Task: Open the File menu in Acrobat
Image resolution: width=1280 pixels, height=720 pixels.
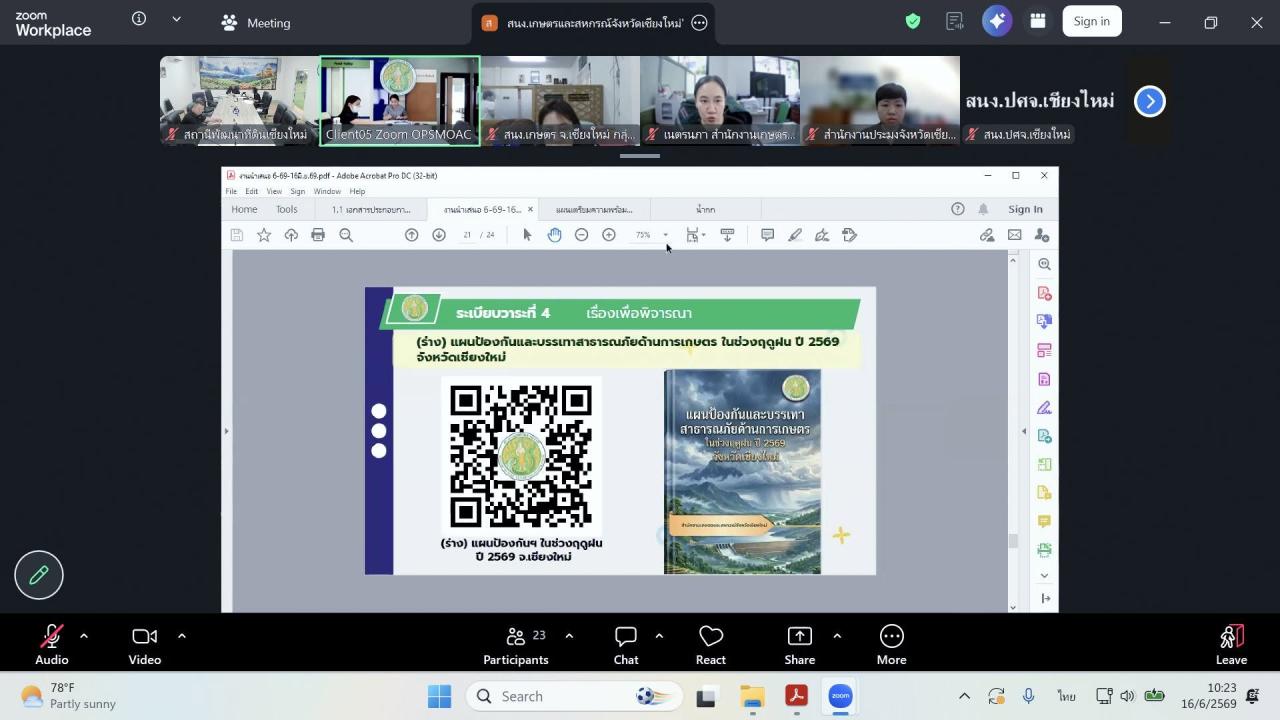Action: point(231,191)
